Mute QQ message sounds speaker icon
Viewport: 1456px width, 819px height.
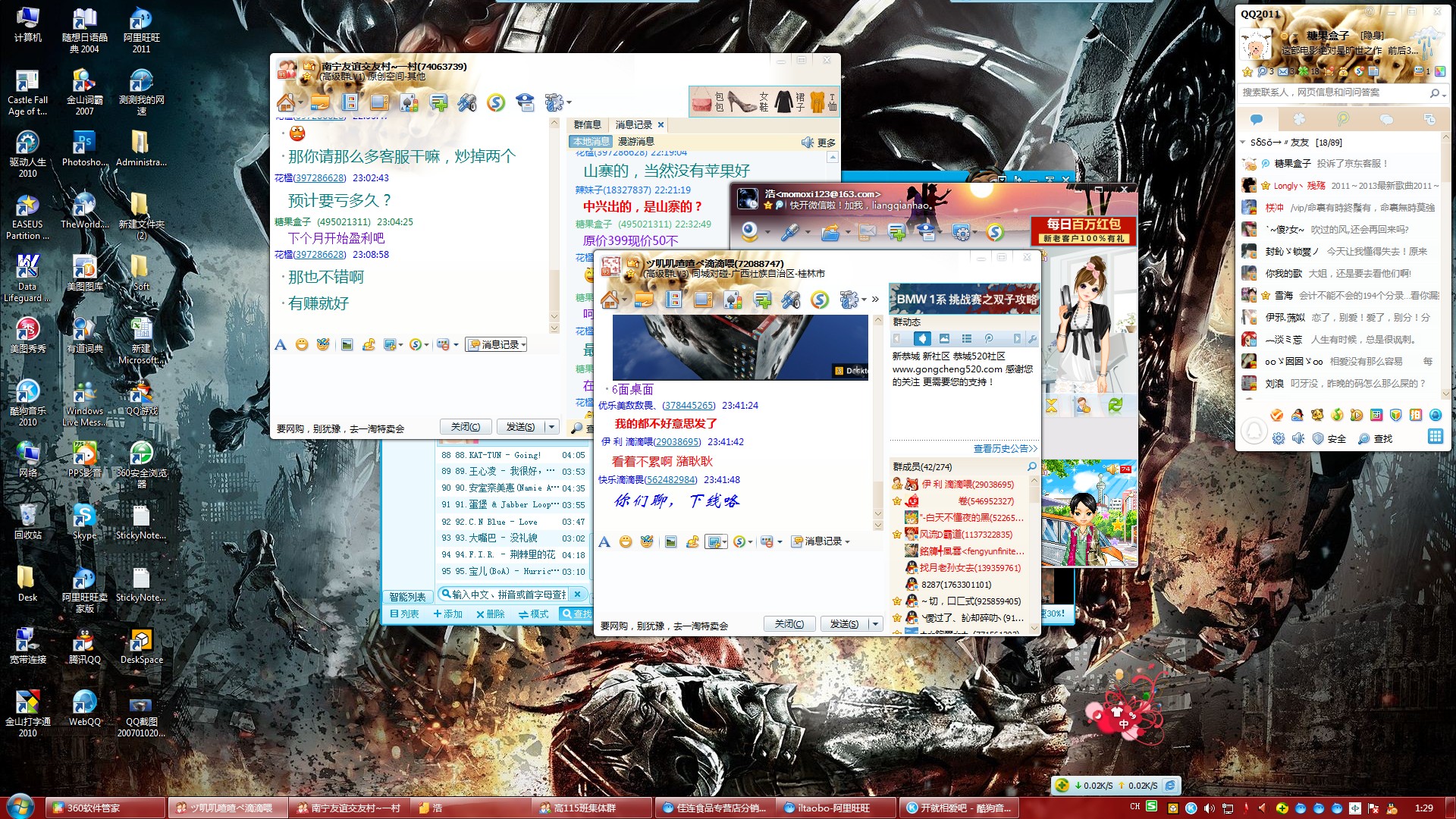tap(1298, 438)
